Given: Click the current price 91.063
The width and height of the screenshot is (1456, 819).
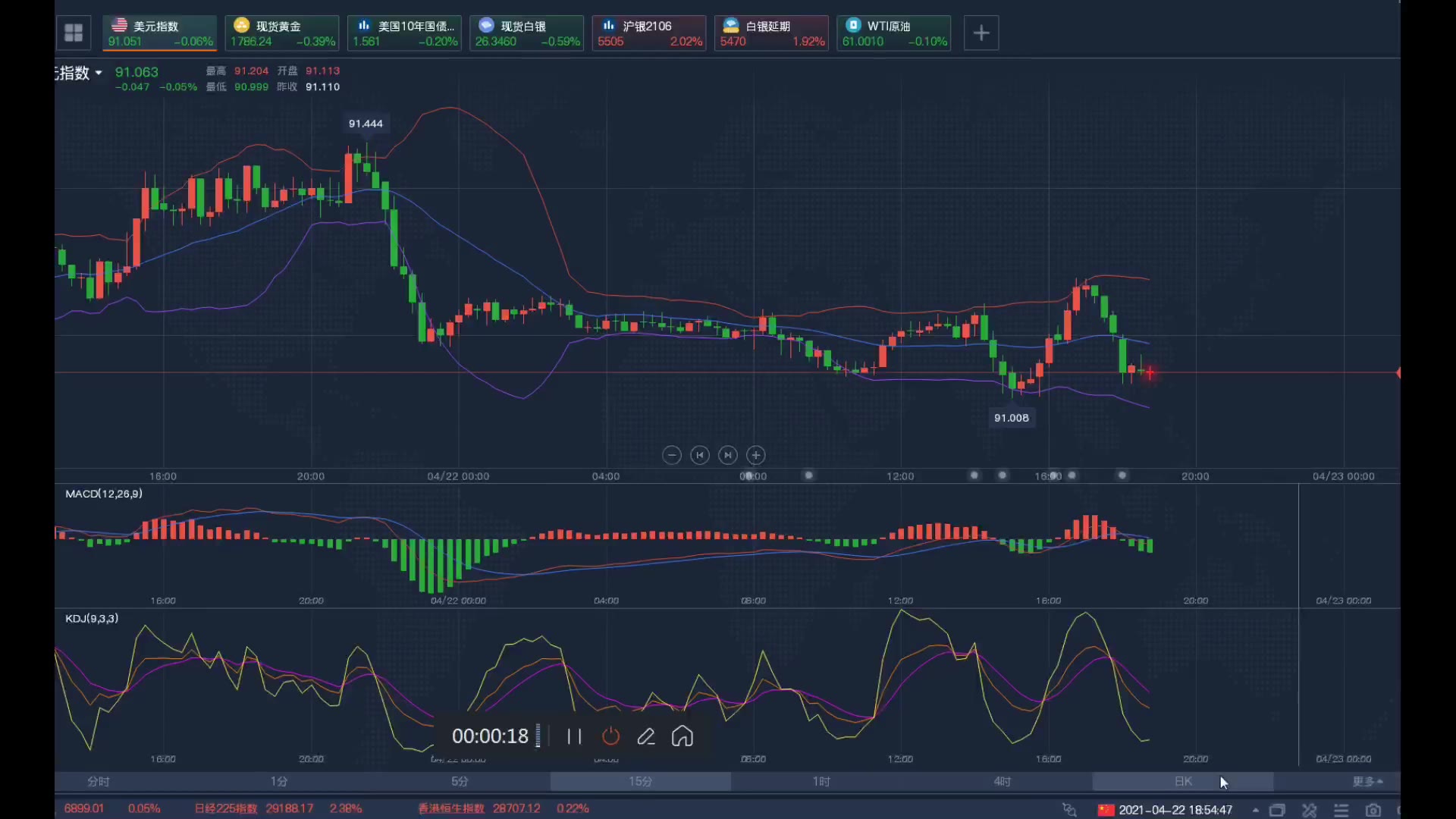Looking at the screenshot, I should click(x=136, y=72).
